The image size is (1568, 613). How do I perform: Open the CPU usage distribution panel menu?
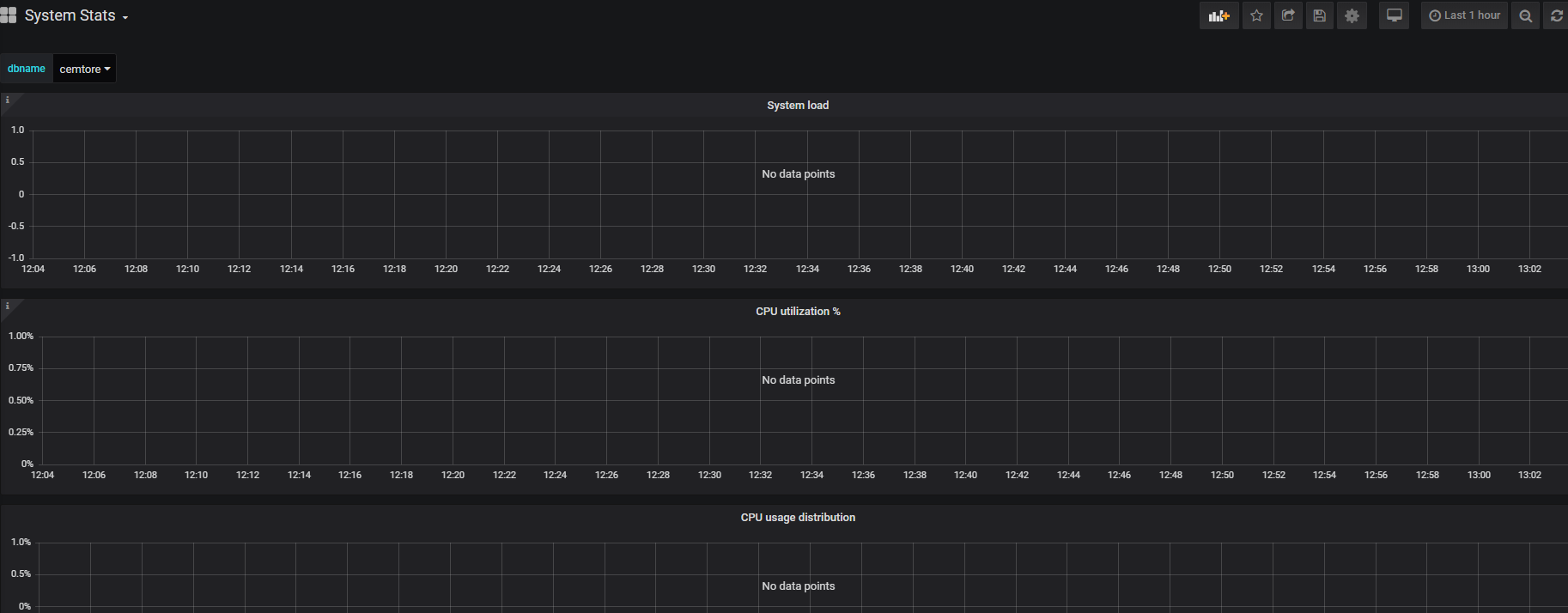797,517
